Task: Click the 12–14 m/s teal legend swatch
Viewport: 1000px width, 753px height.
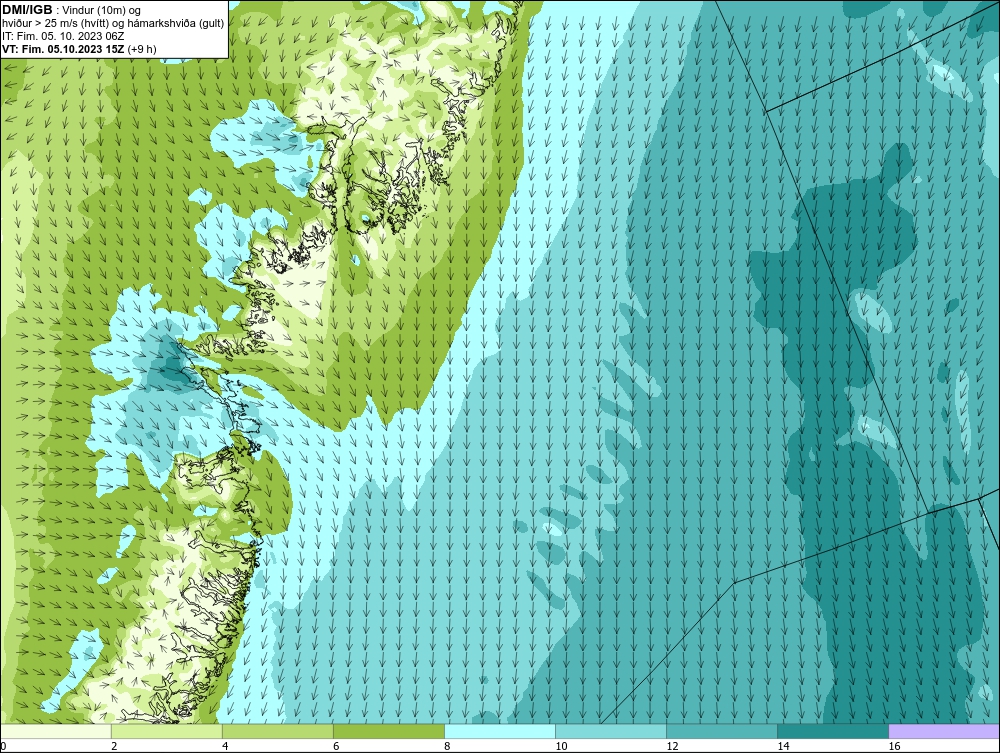Action: [722, 731]
